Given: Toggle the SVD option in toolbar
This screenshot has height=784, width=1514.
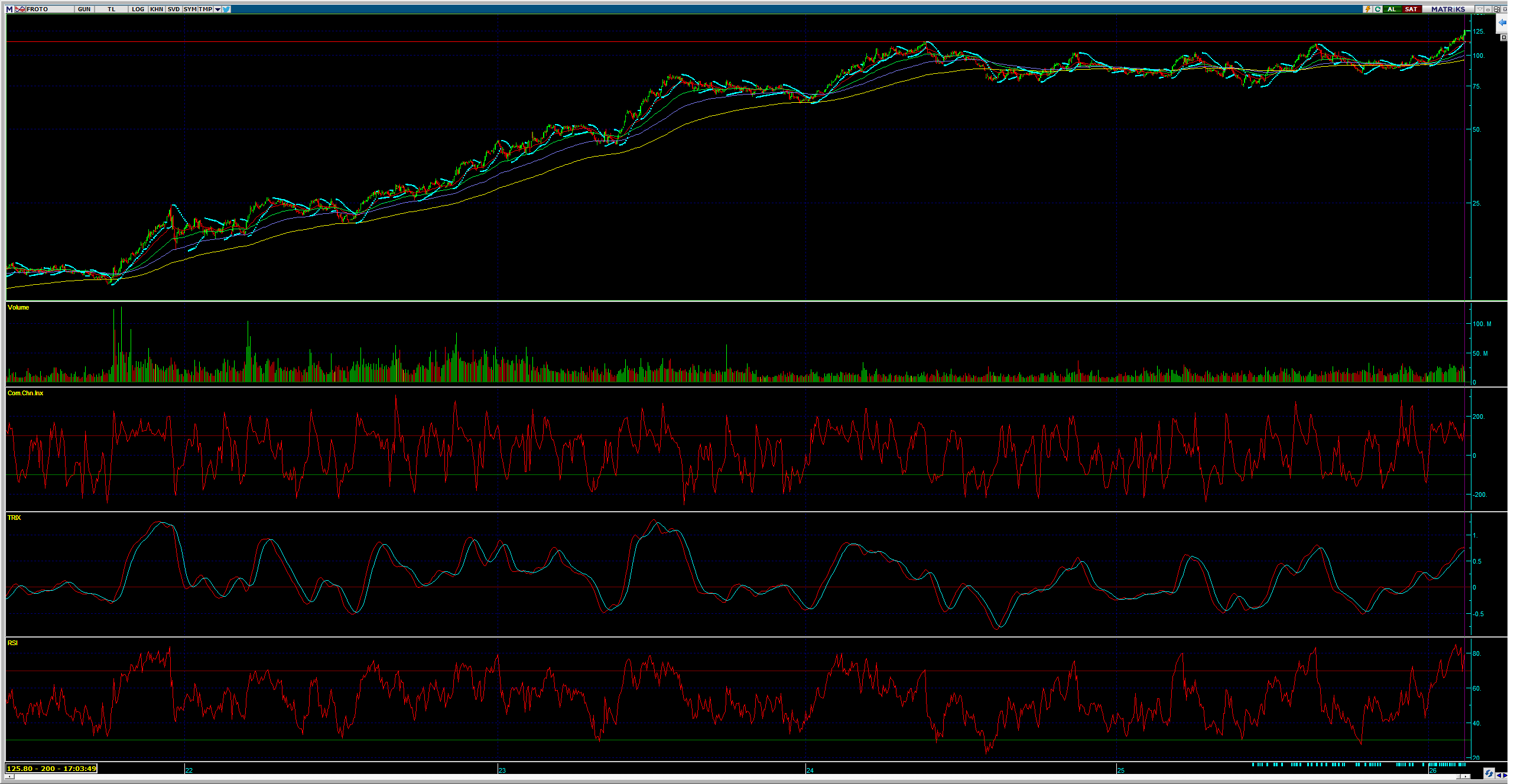Looking at the screenshot, I should (173, 9).
